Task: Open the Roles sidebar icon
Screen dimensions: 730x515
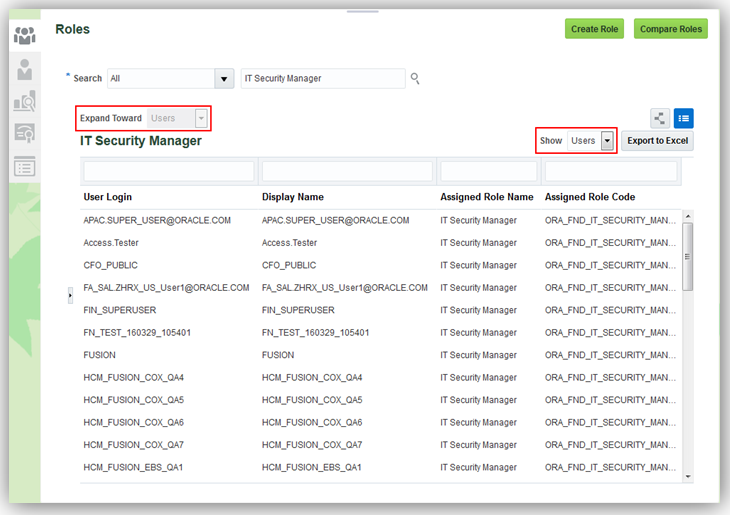Action: [25, 35]
